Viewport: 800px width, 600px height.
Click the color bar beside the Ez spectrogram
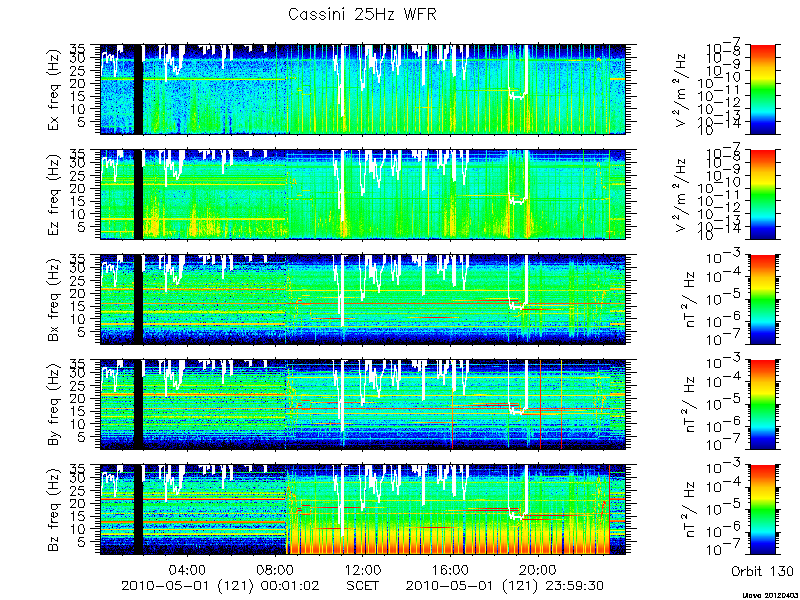pos(762,194)
